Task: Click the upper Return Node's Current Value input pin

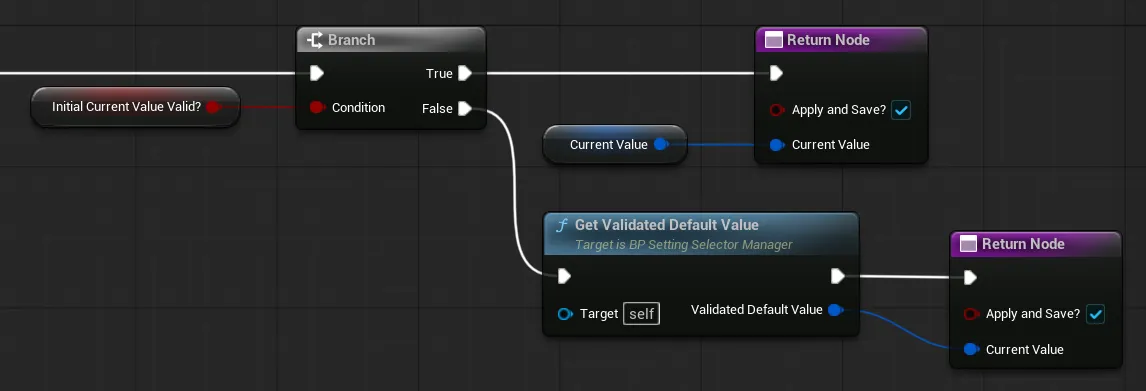Action: (777, 145)
